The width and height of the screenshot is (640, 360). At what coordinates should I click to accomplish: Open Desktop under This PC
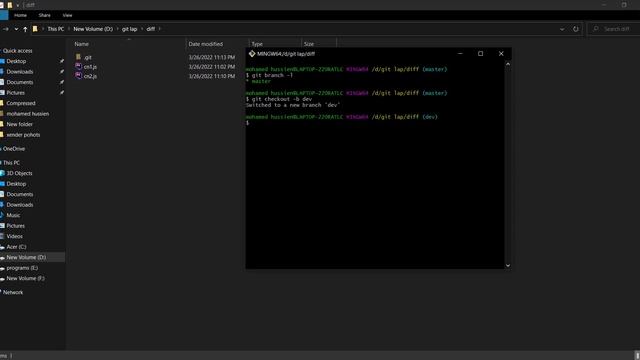point(16,184)
